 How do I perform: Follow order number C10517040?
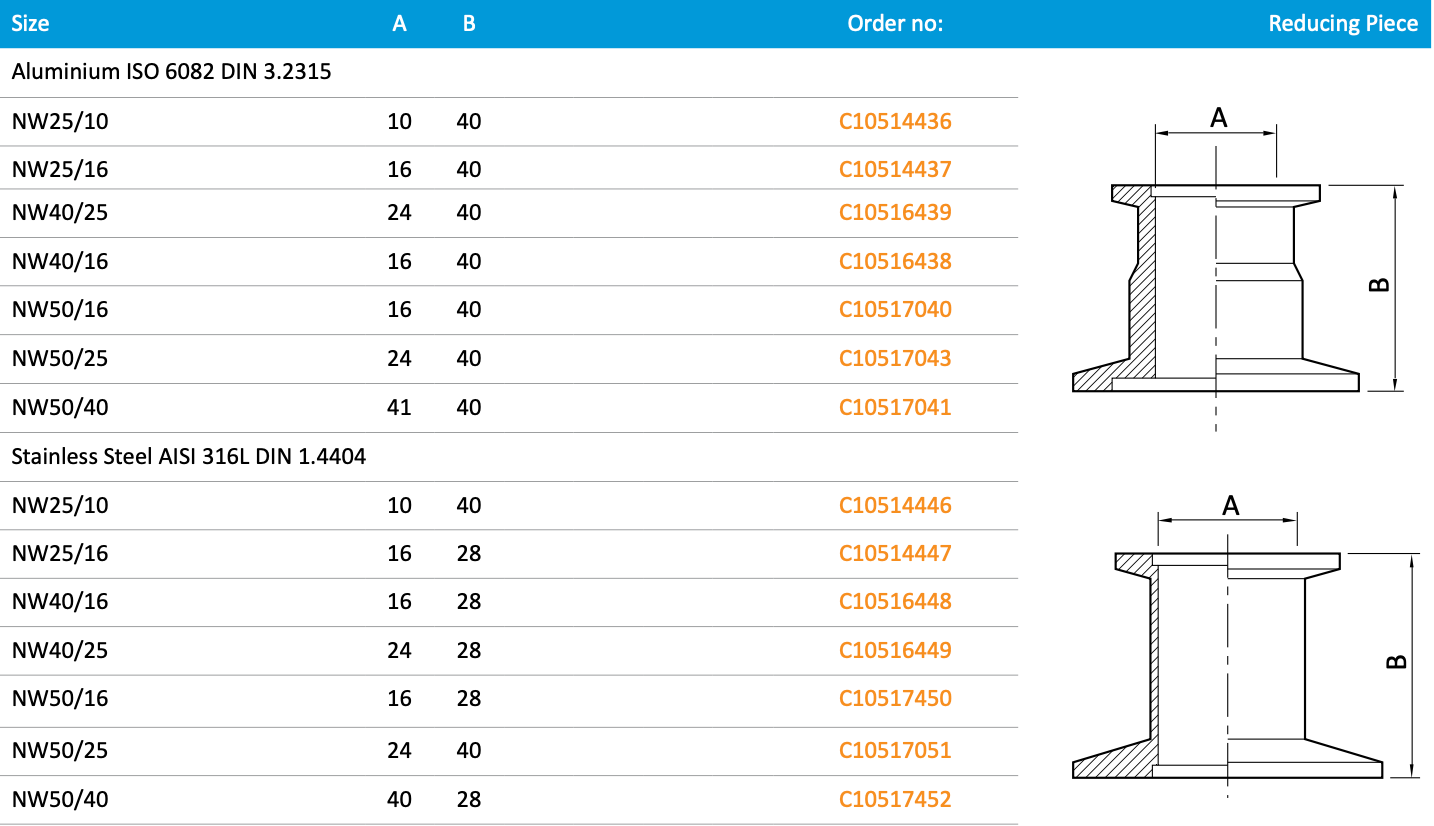895,310
